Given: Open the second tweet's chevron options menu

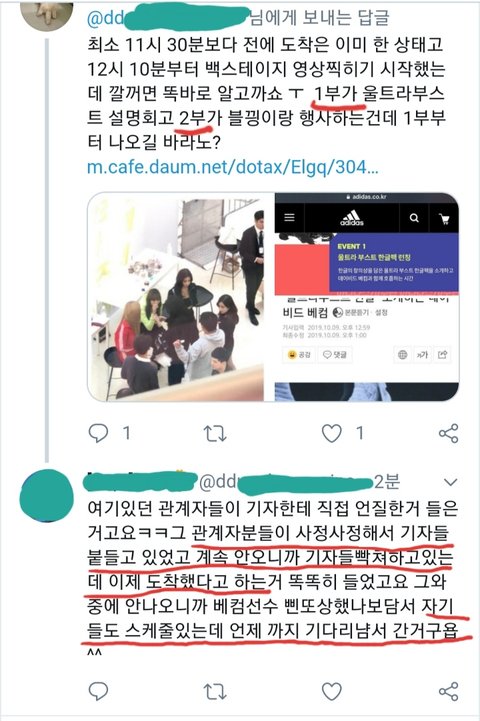Looking at the screenshot, I should (x=451, y=482).
